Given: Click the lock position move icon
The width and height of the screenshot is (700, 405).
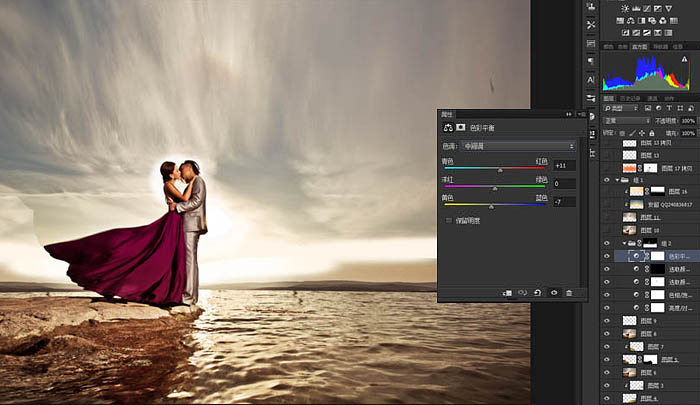Looking at the screenshot, I should tap(642, 133).
